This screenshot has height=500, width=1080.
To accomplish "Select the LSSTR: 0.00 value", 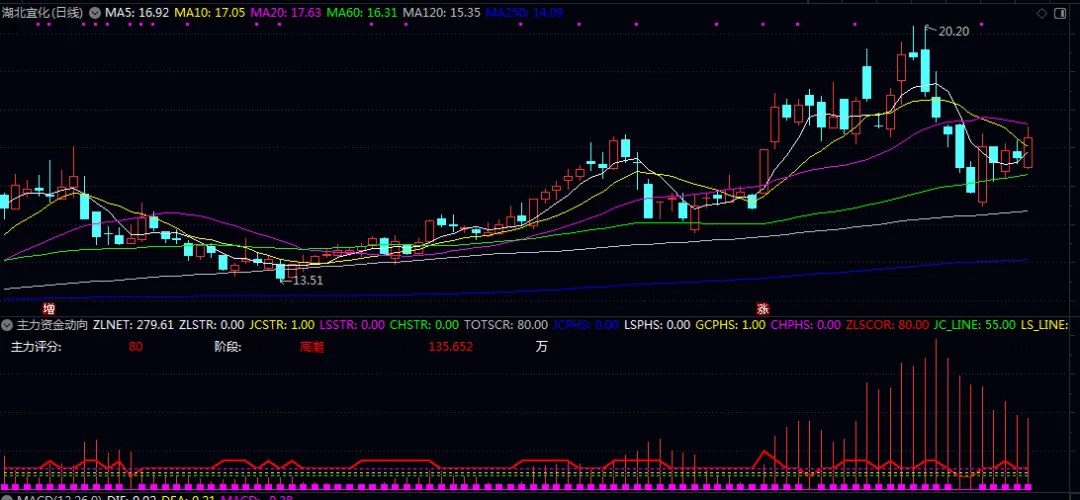I will [x=352, y=324].
